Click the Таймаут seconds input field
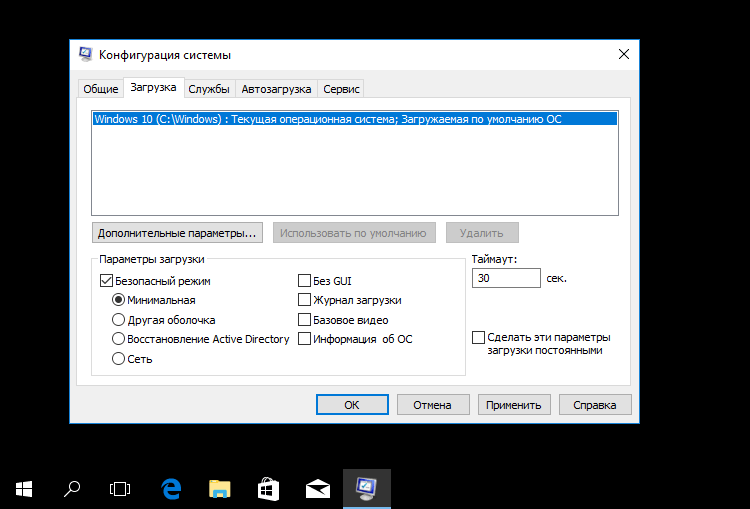 [505, 278]
